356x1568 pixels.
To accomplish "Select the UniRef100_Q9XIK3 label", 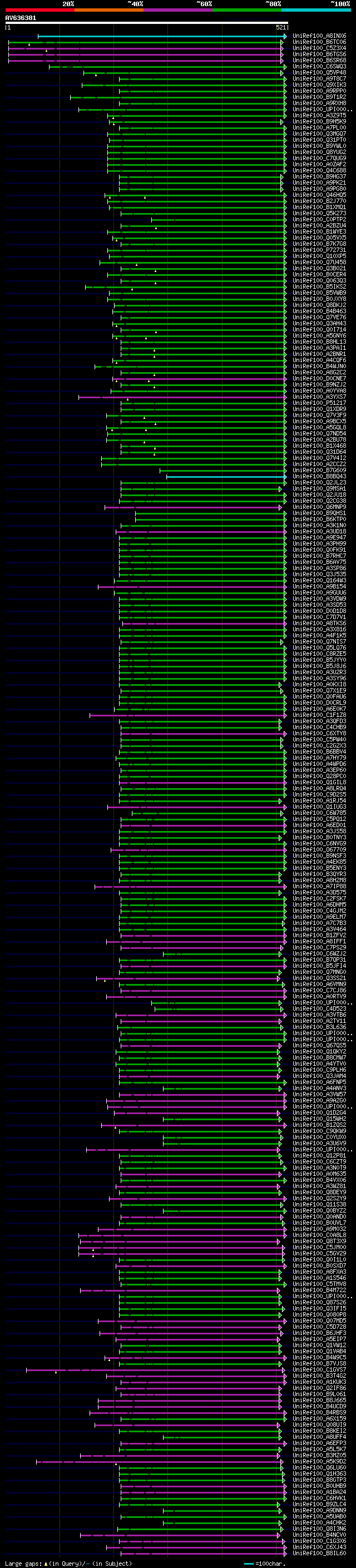I will coord(319,85).
